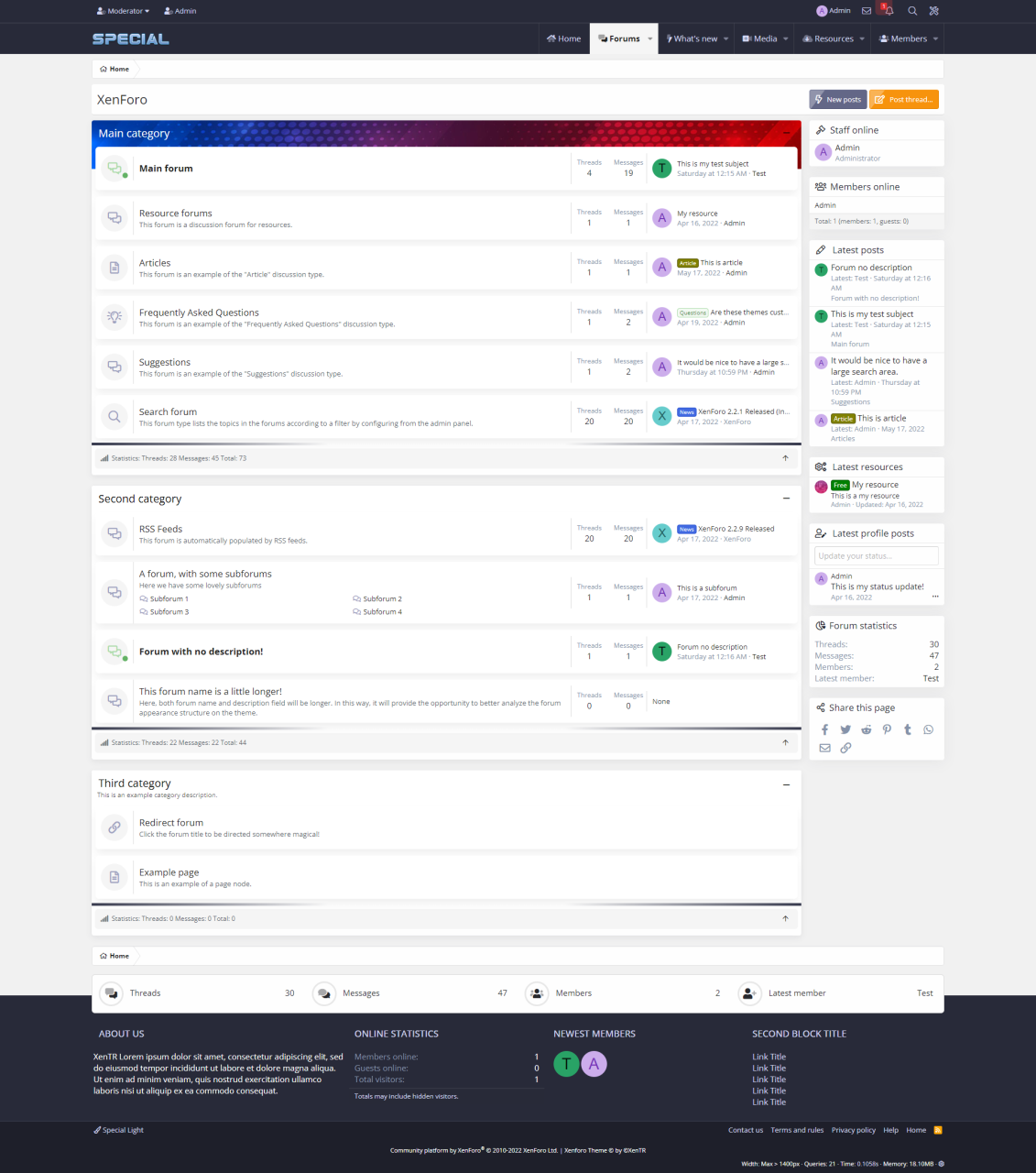Share this page on Reddit
The height and width of the screenshot is (1173, 1036).
point(866,729)
